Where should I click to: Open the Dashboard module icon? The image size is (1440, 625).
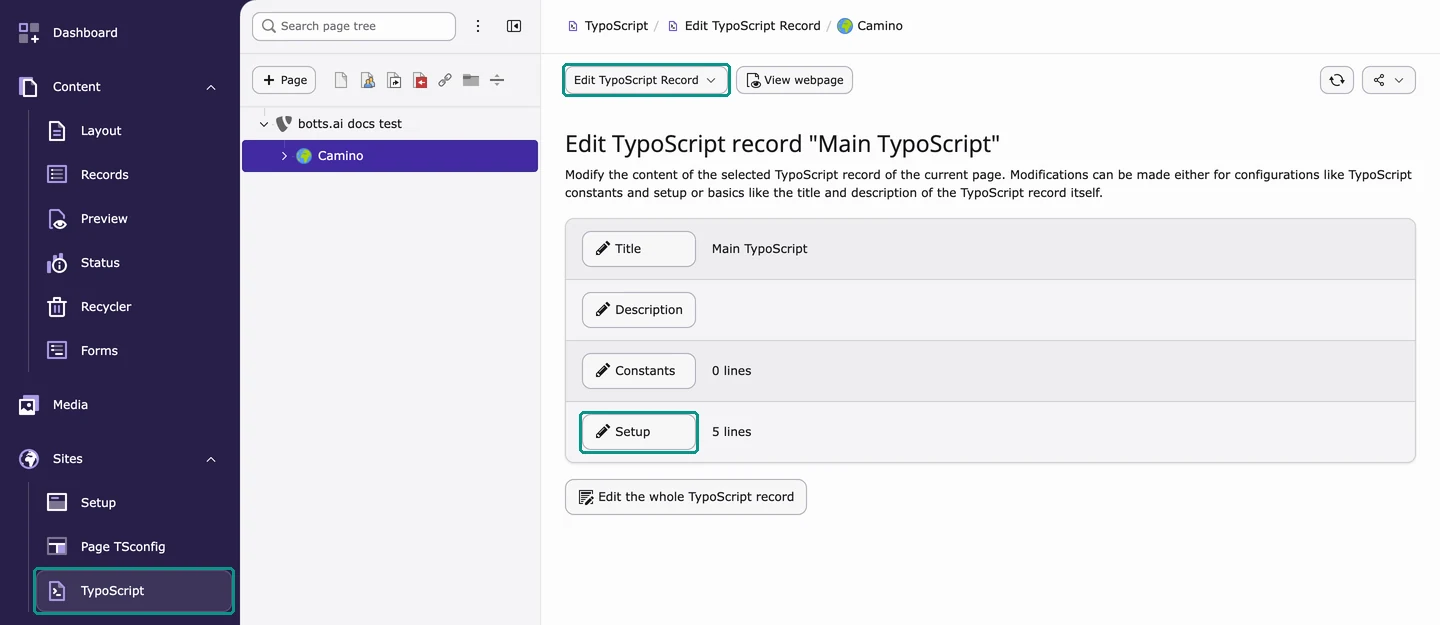[29, 33]
